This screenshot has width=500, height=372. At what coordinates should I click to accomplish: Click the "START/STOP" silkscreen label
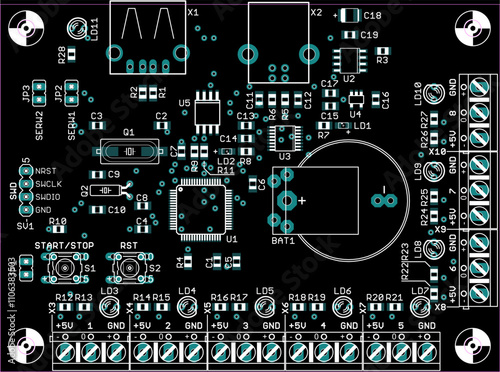(x=65, y=246)
